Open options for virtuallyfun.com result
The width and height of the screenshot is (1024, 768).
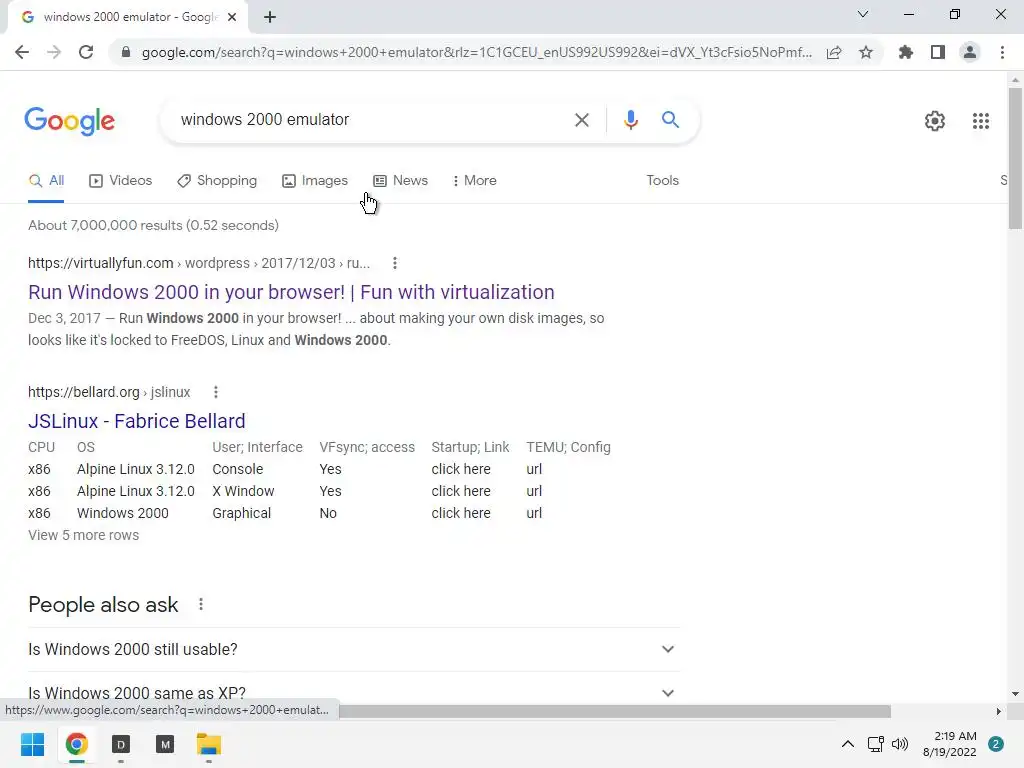394,263
